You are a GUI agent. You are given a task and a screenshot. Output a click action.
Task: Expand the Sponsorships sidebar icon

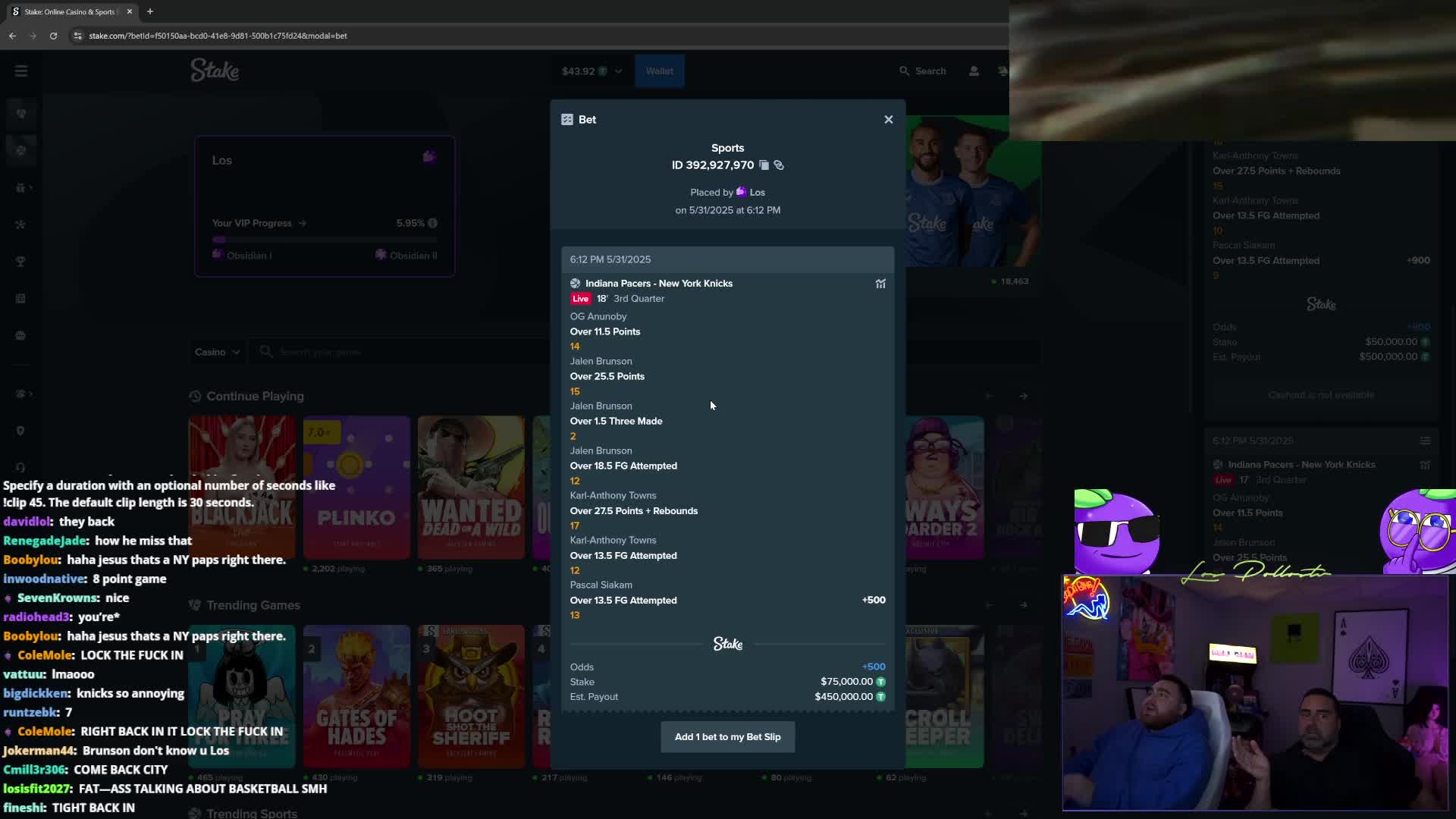[21, 394]
